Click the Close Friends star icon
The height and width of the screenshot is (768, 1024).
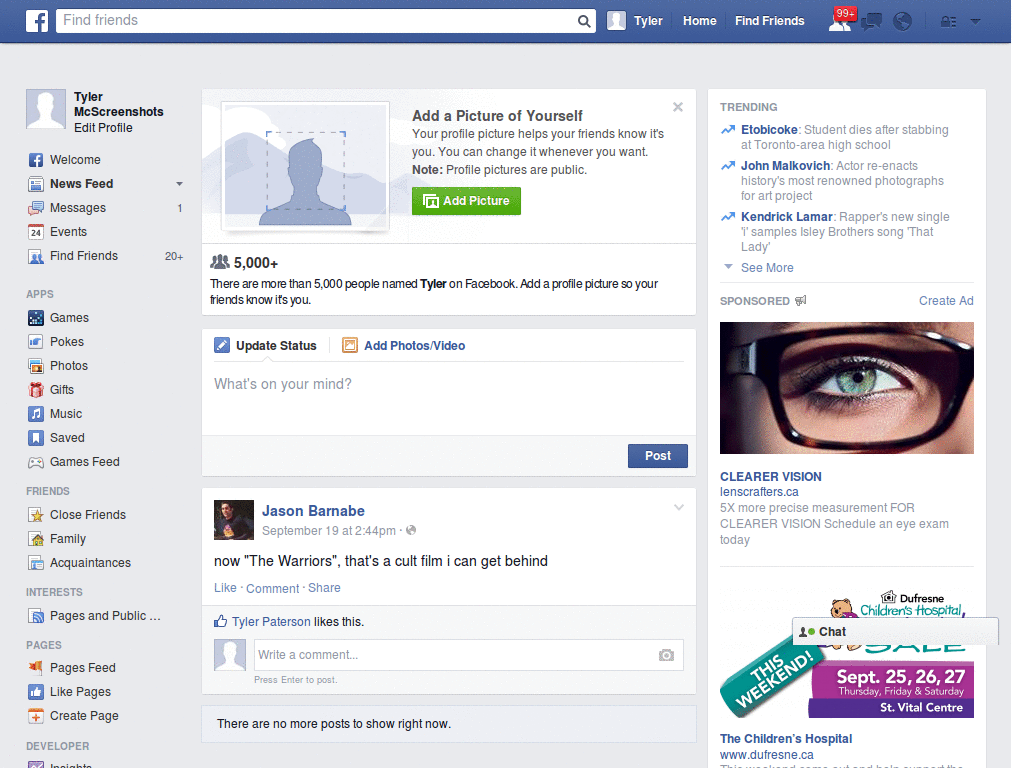[36, 515]
